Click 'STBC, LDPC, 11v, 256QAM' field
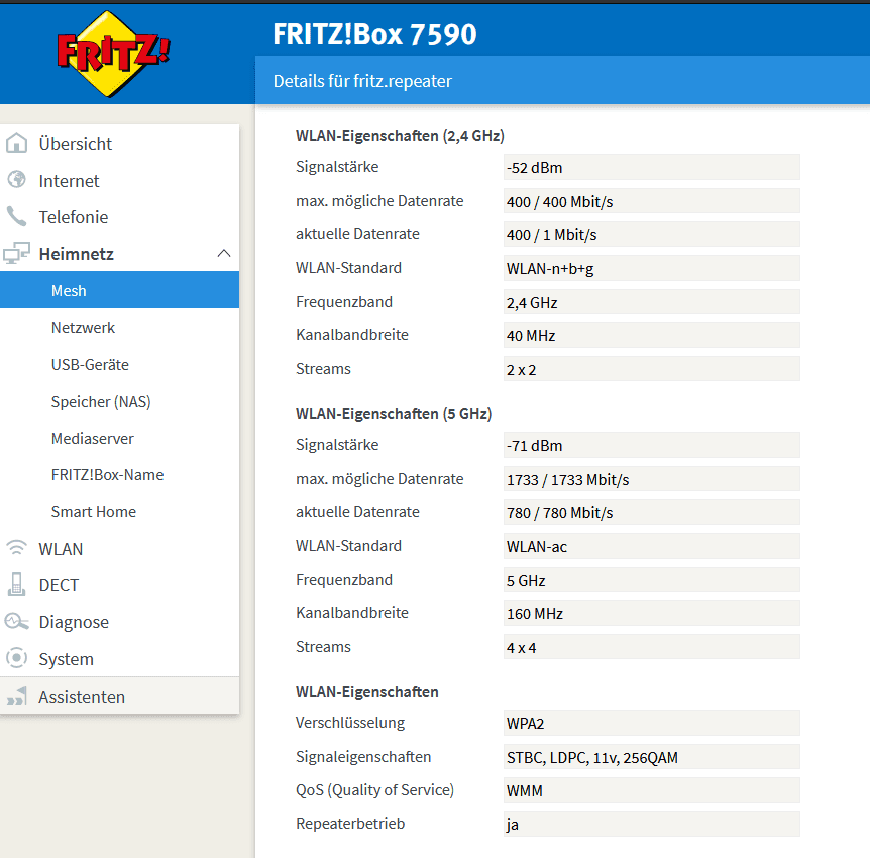This screenshot has height=858, width=870. (x=651, y=758)
